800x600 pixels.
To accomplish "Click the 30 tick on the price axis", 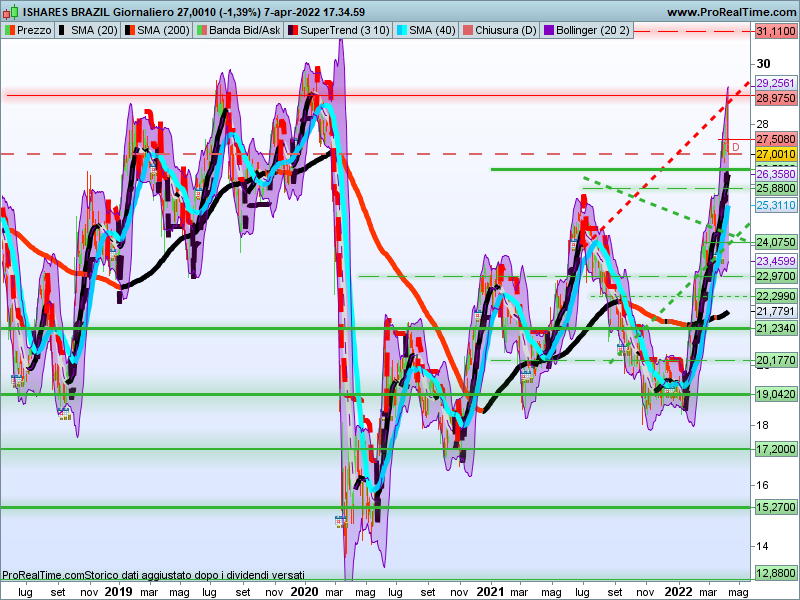I will coord(763,64).
